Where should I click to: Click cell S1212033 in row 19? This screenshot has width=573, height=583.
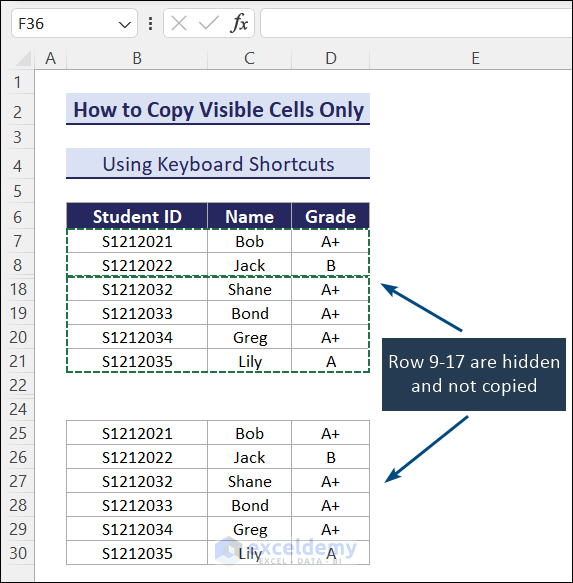137,313
